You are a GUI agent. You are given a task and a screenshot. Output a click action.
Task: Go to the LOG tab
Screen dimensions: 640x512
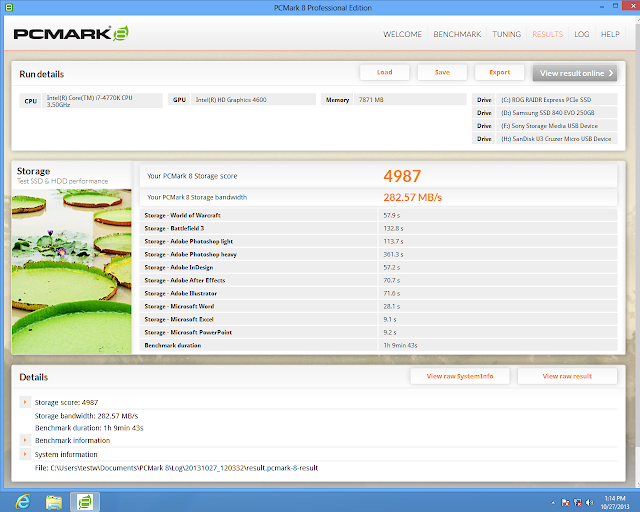pyautogui.click(x=582, y=34)
